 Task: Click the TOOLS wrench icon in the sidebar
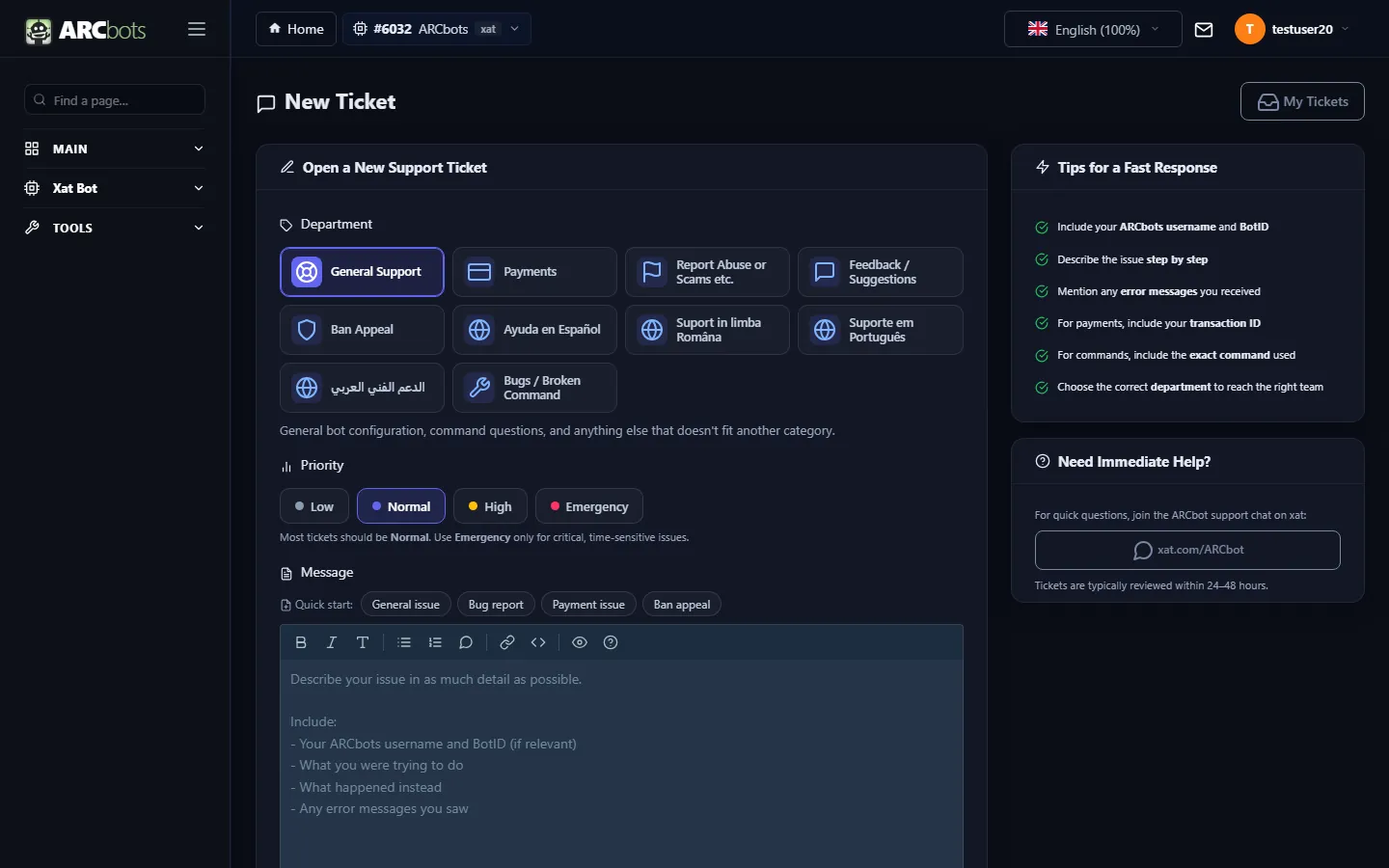[x=32, y=228]
